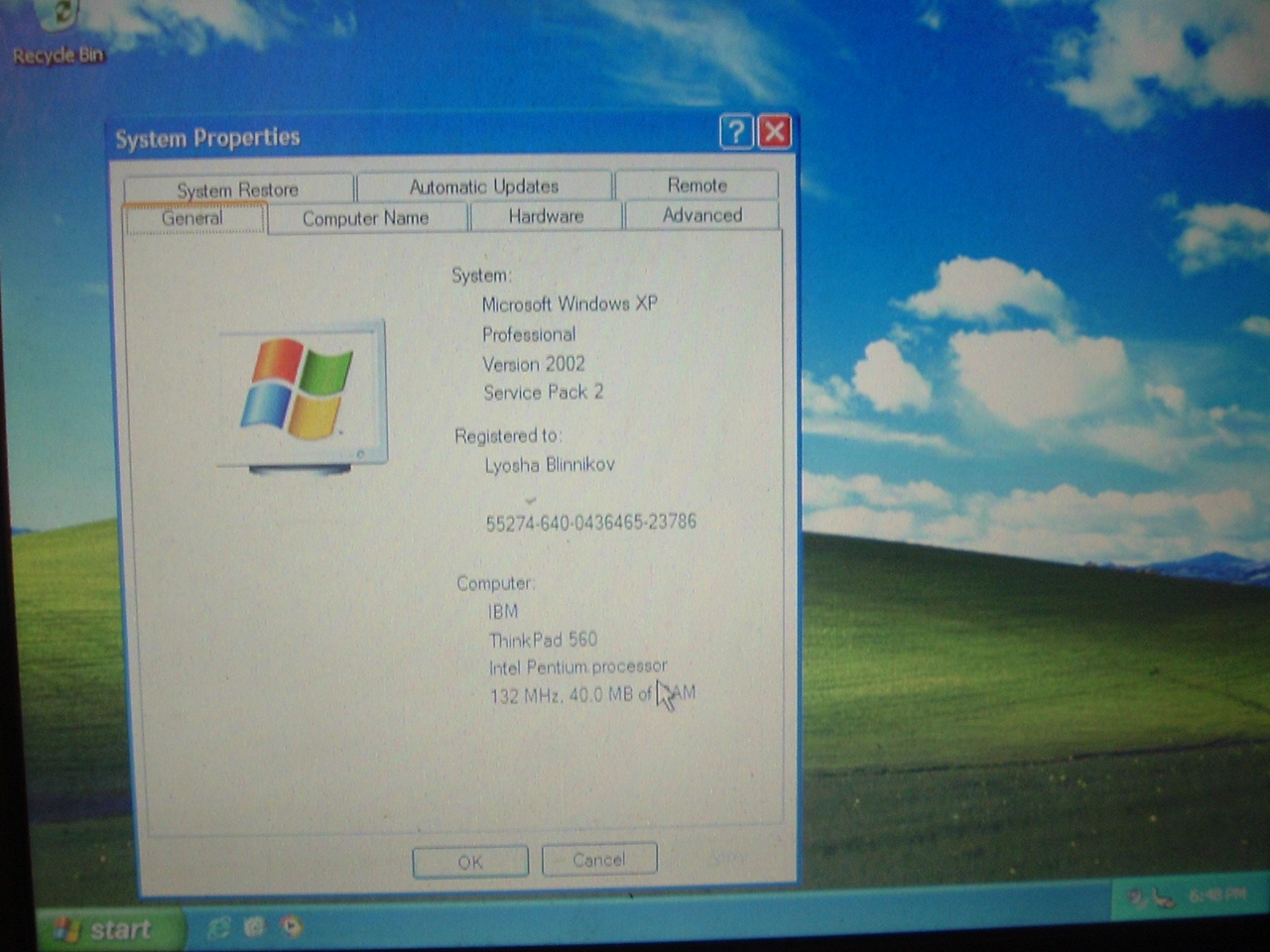Click the "Version 2002" line

pyautogui.click(x=534, y=364)
